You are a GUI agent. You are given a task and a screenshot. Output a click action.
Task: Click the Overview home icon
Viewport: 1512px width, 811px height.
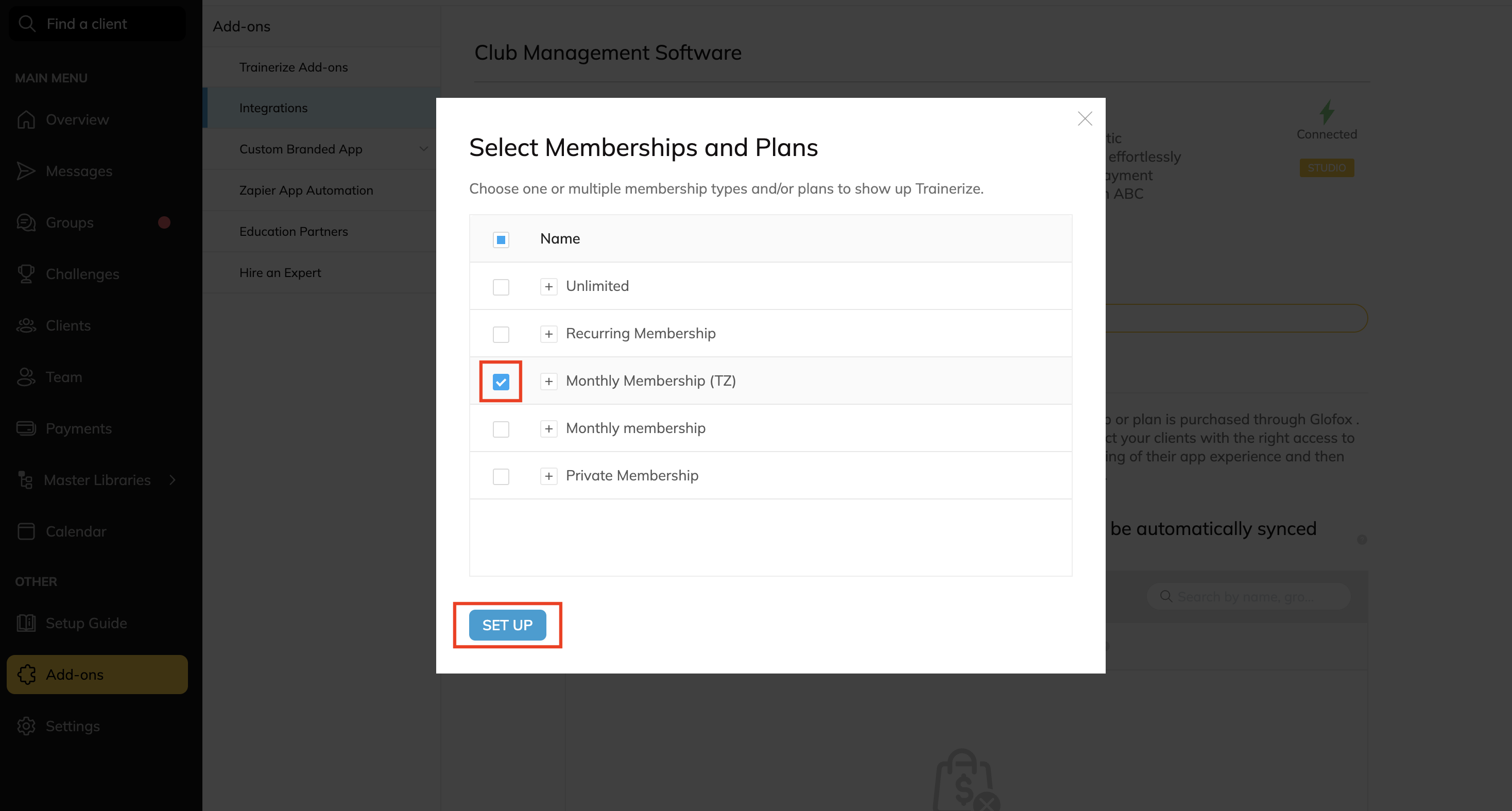(x=26, y=119)
